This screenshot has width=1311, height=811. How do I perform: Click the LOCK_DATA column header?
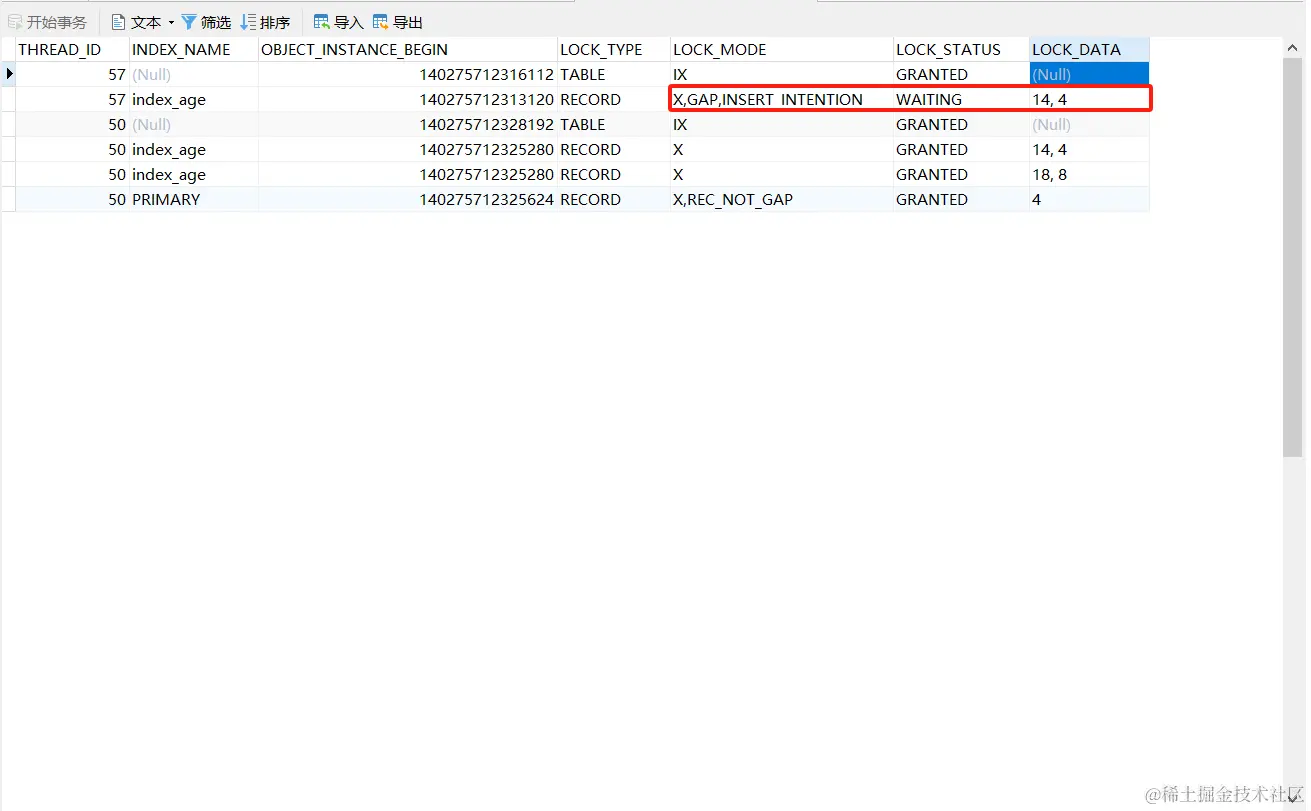(1090, 49)
